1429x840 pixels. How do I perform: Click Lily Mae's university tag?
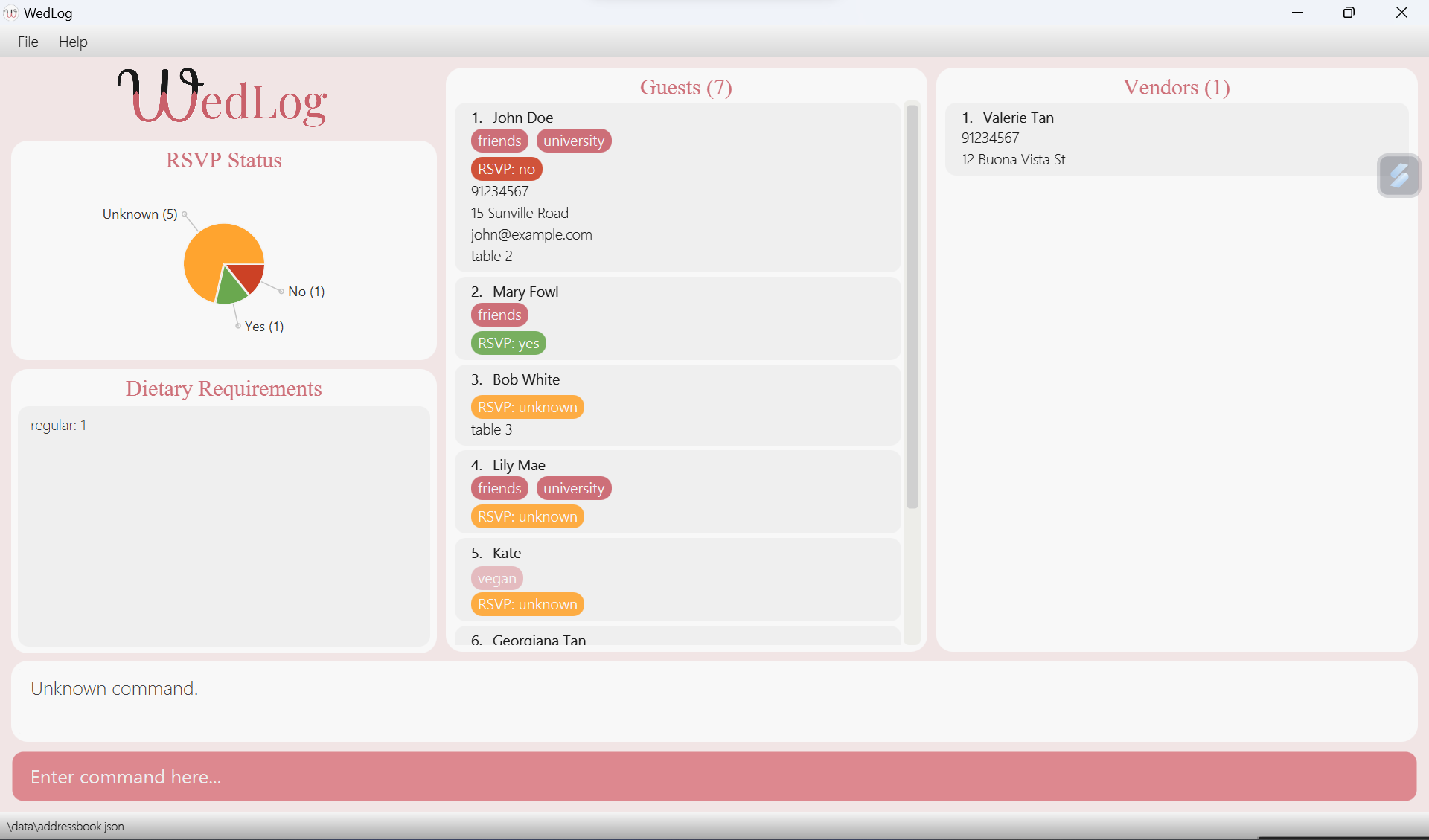click(x=573, y=488)
